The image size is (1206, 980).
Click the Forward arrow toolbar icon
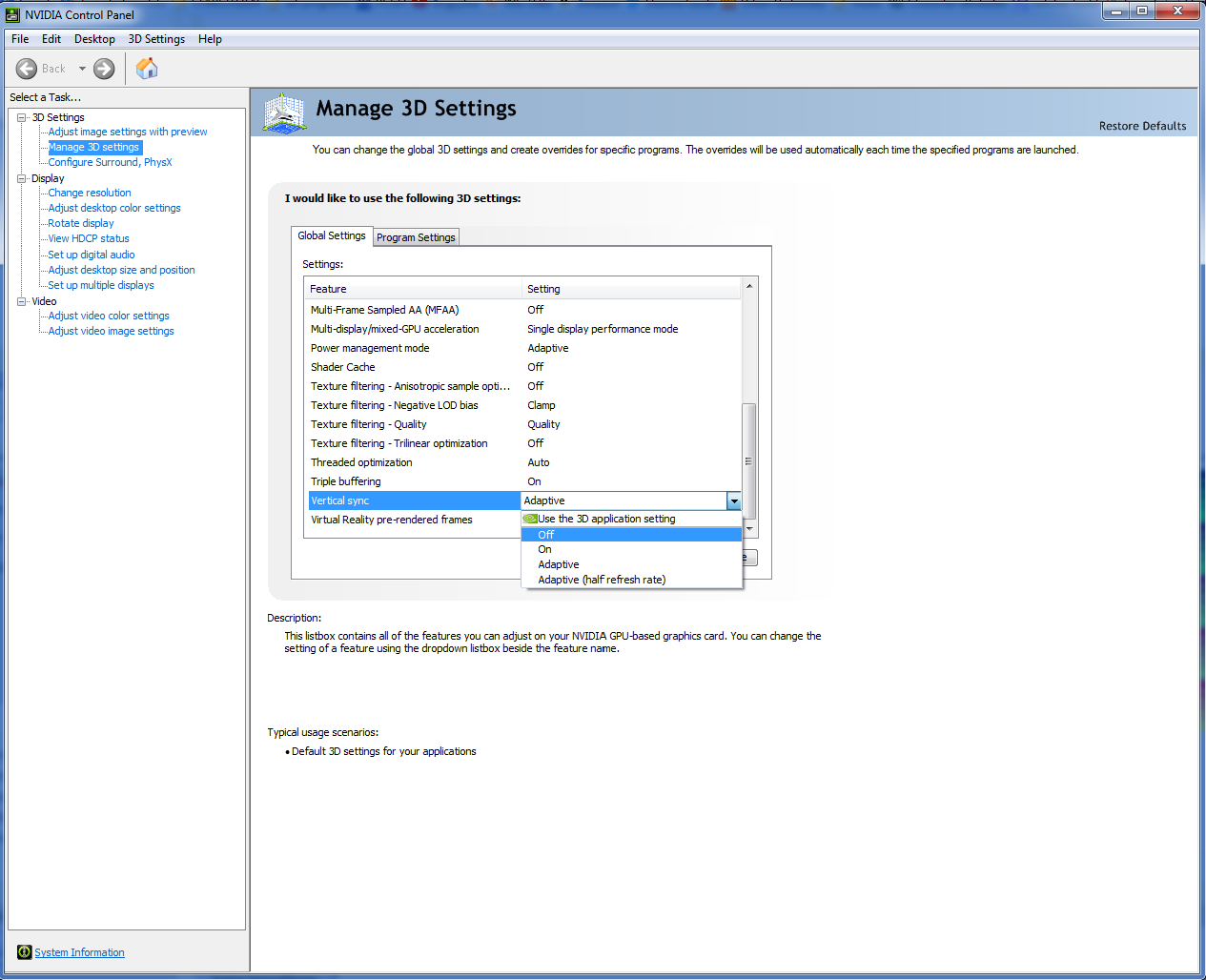click(104, 69)
